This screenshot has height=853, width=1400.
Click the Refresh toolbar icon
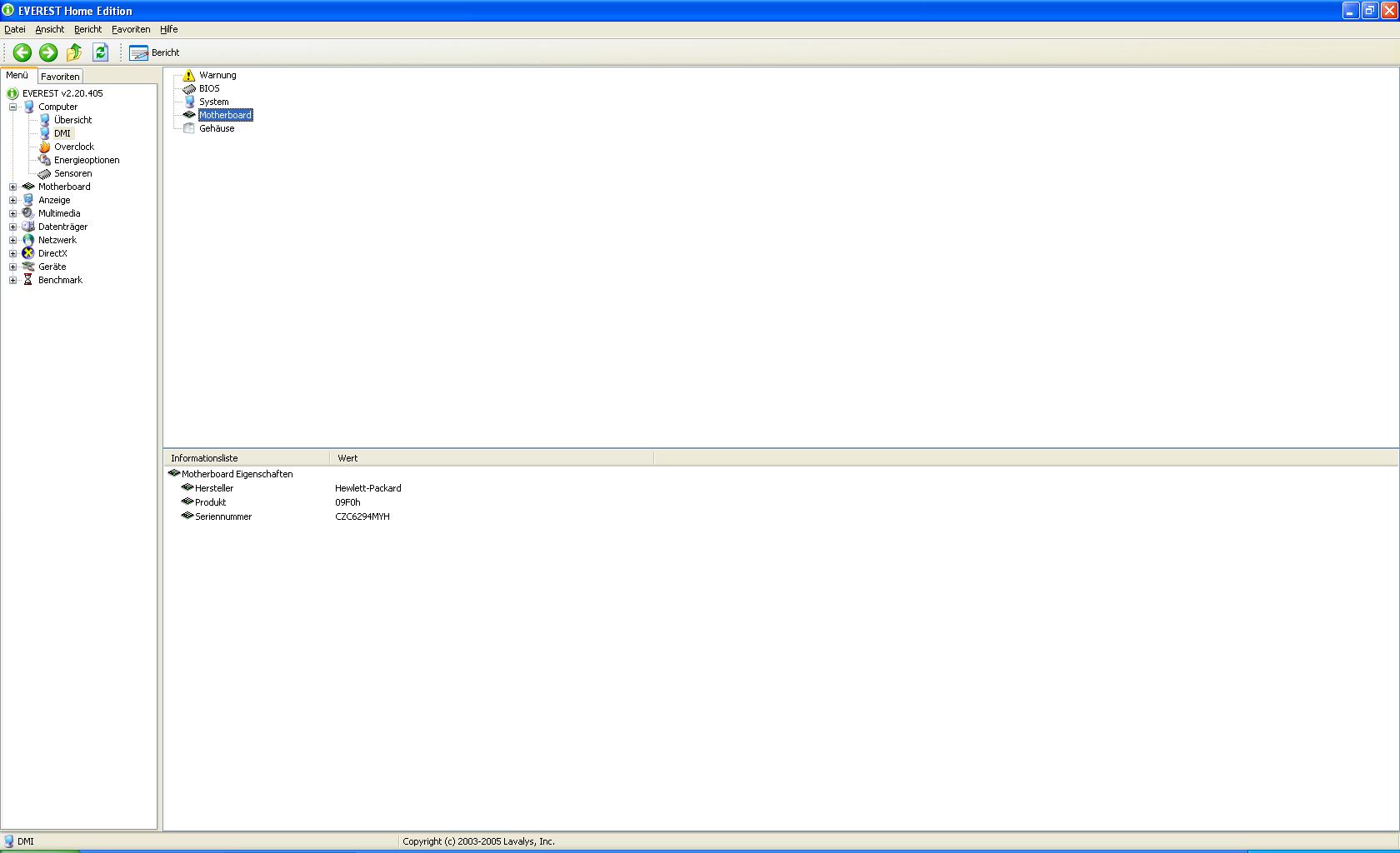coord(100,52)
